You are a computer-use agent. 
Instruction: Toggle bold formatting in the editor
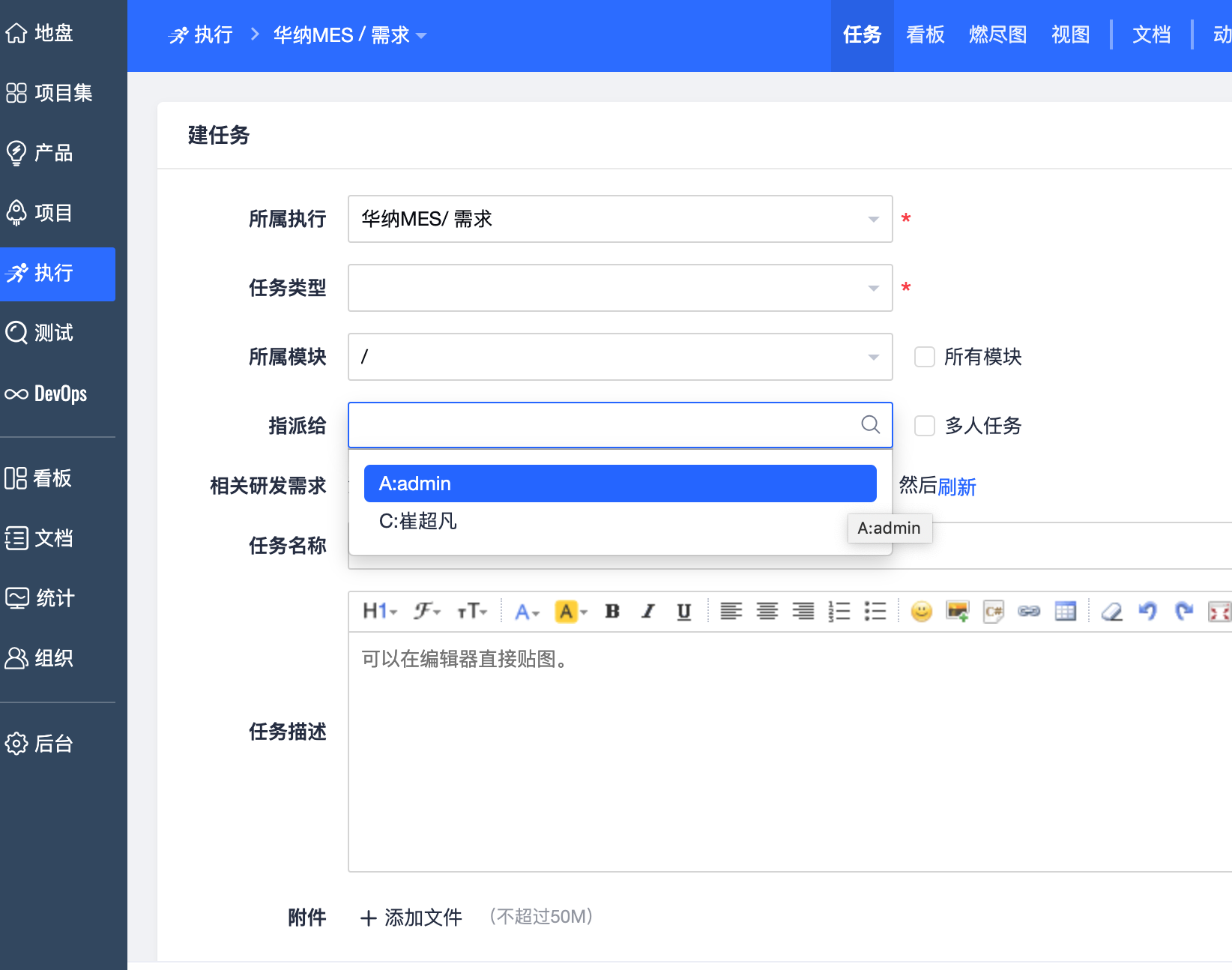(x=612, y=612)
